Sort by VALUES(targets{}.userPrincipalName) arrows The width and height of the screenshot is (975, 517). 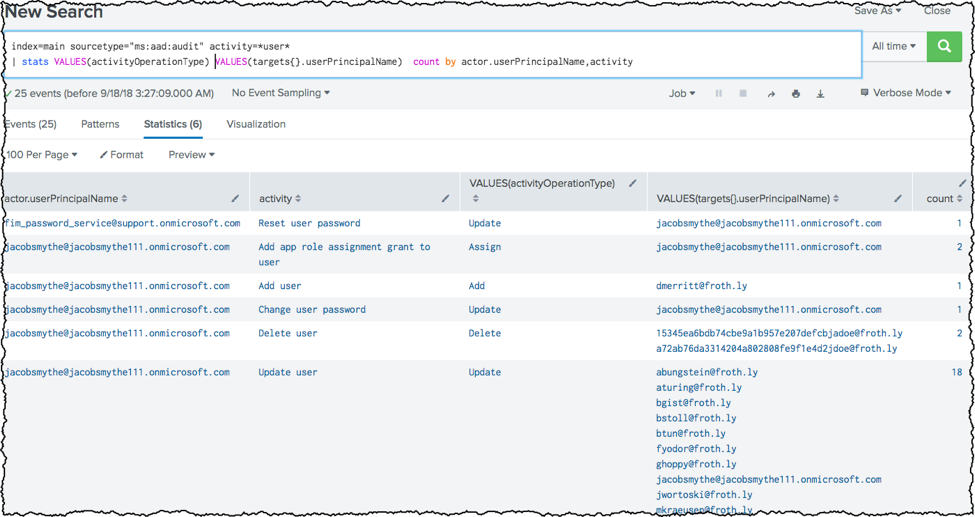836,198
